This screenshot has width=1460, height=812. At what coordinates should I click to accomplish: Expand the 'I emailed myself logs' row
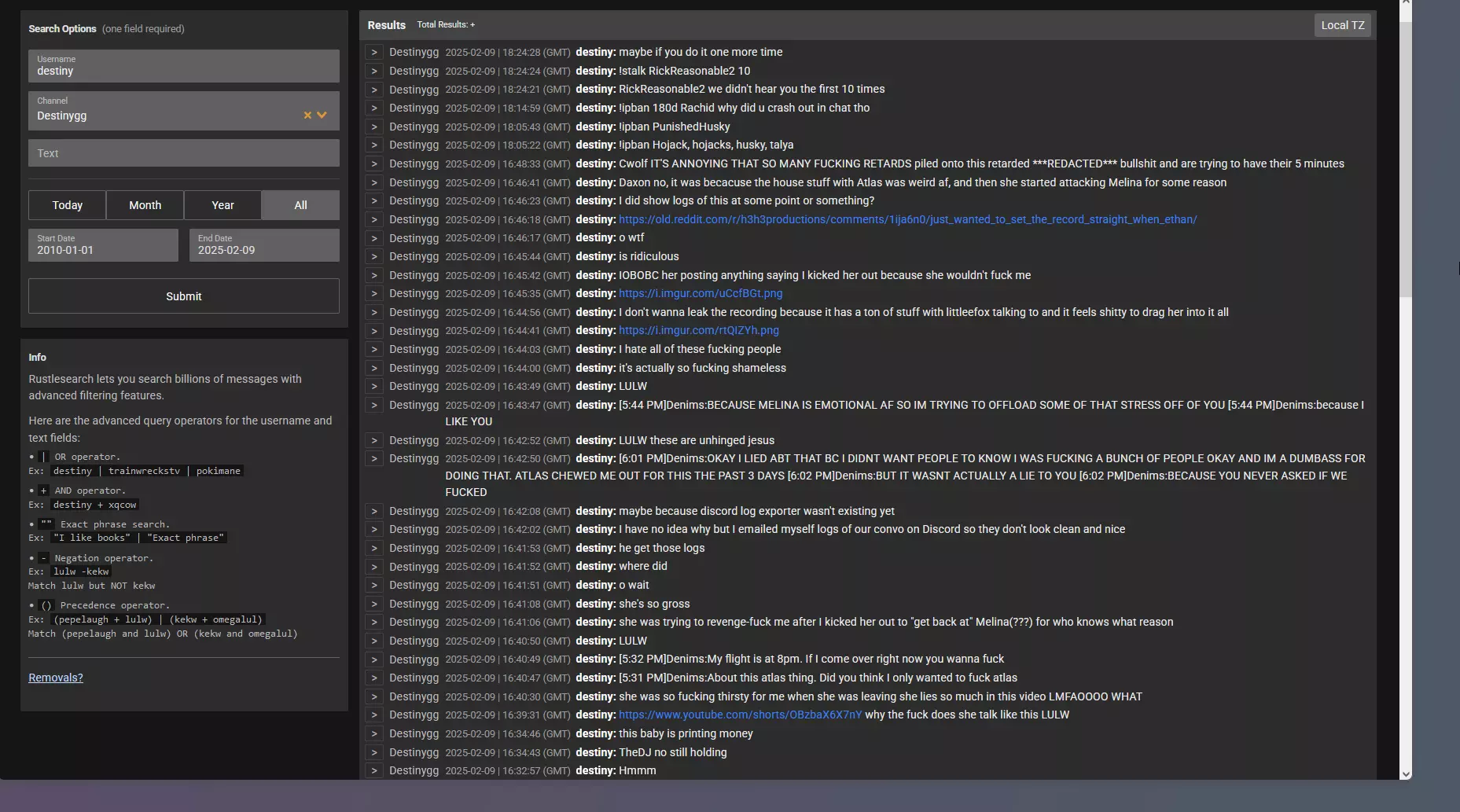[374, 529]
